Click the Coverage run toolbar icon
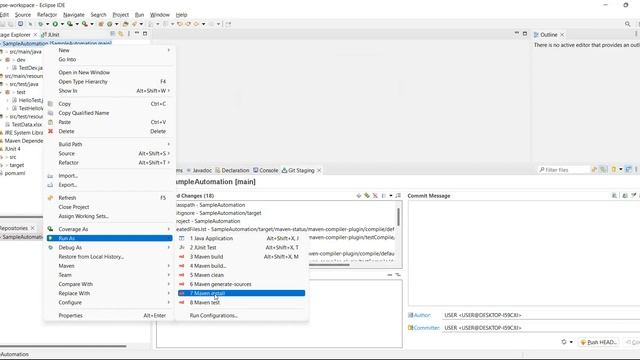640x360 pixels. [70, 24]
